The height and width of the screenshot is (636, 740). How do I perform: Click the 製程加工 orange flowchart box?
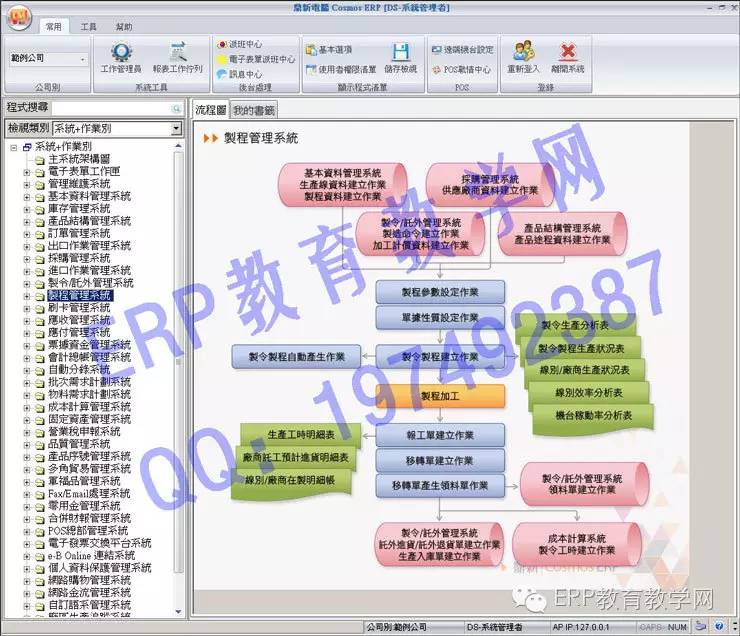tap(440, 396)
